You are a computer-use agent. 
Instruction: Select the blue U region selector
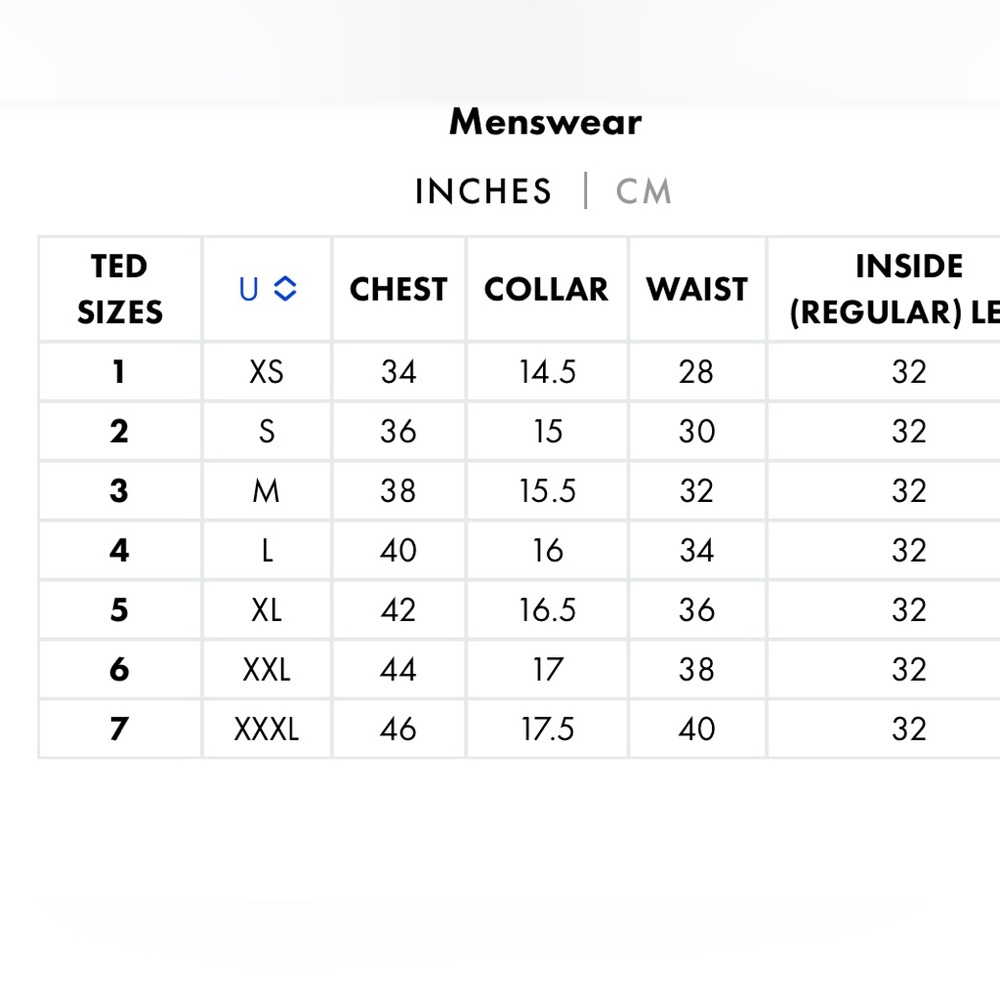tap(249, 289)
